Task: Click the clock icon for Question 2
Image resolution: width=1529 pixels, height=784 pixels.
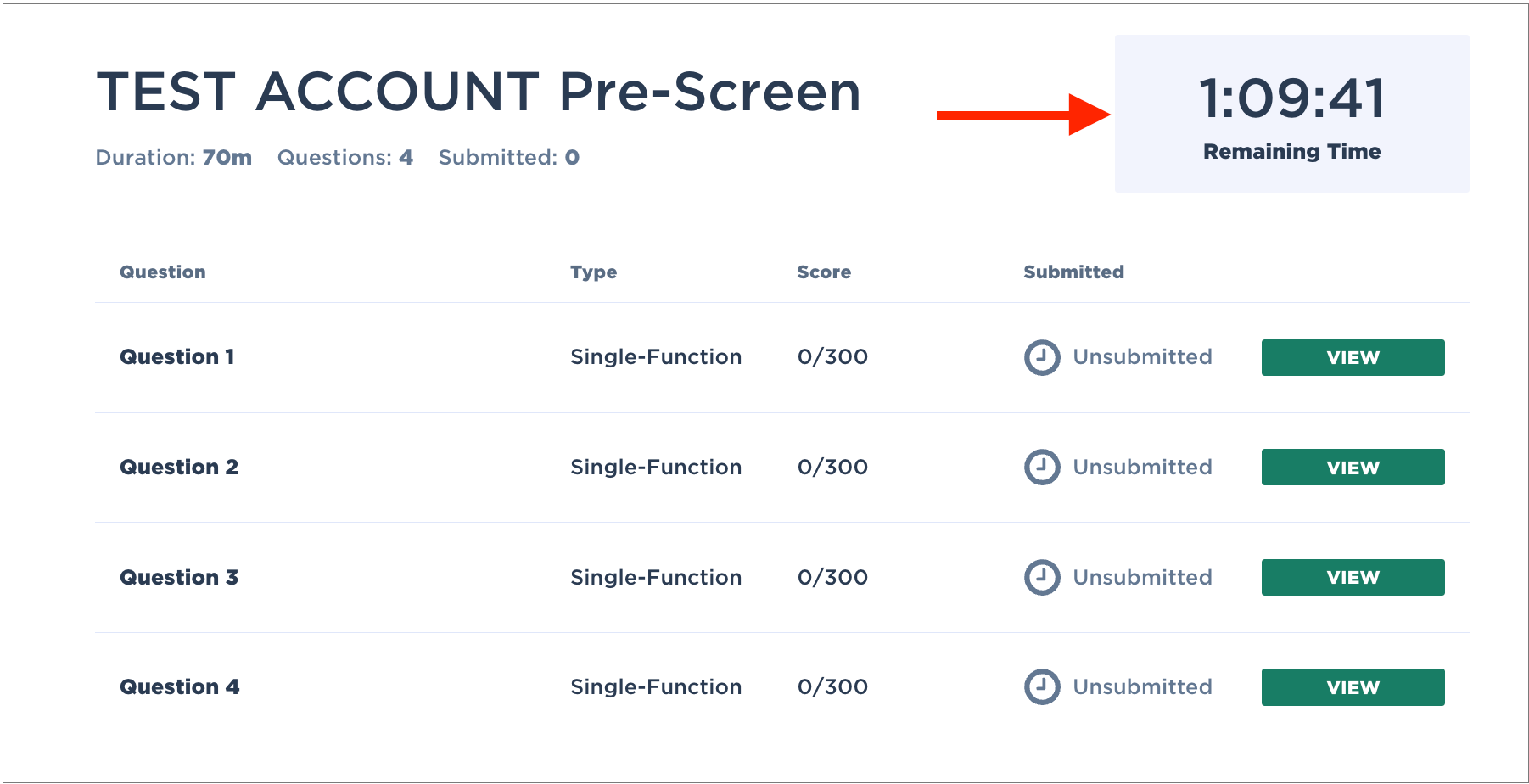Action: [1042, 468]
